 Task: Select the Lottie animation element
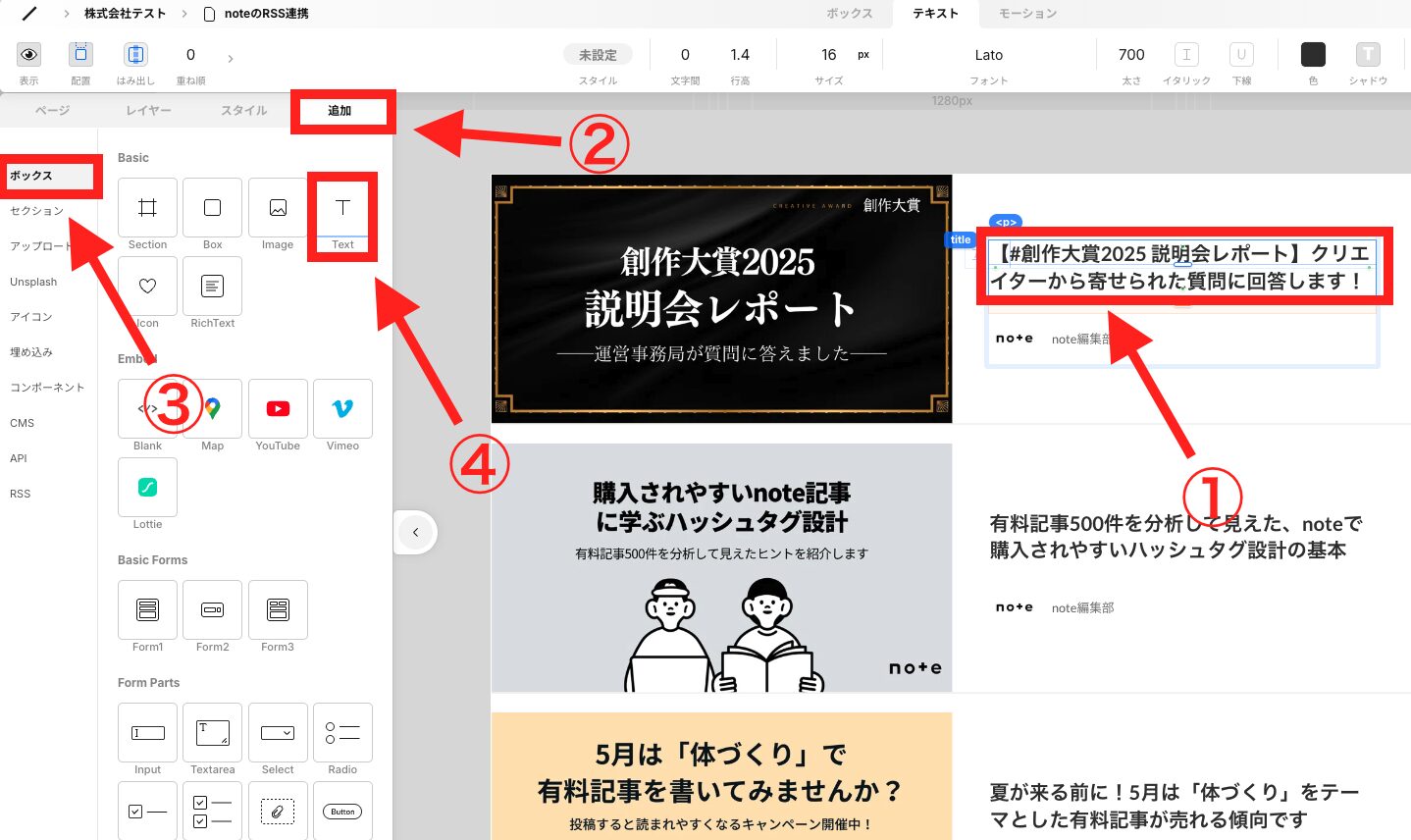pos(147,488)
